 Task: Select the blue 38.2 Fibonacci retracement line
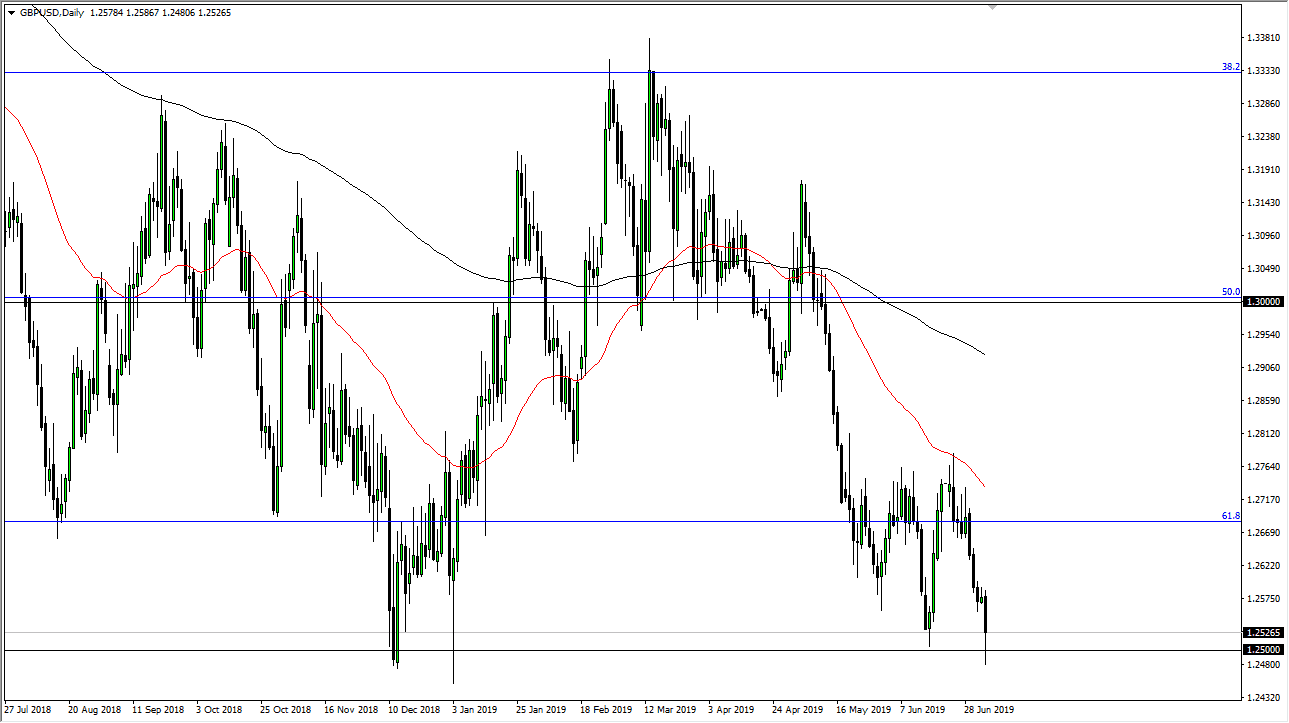point(600,72)
